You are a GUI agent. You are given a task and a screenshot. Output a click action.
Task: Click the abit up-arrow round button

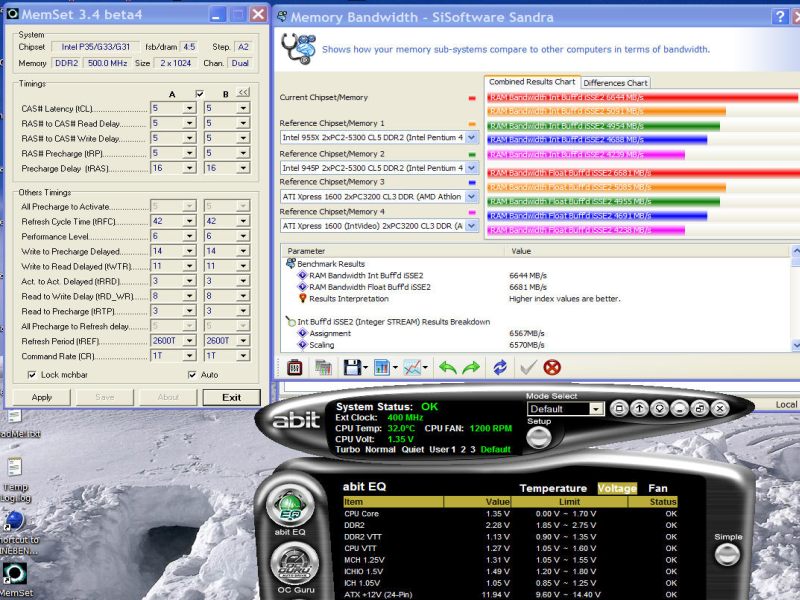pos(639,408)
